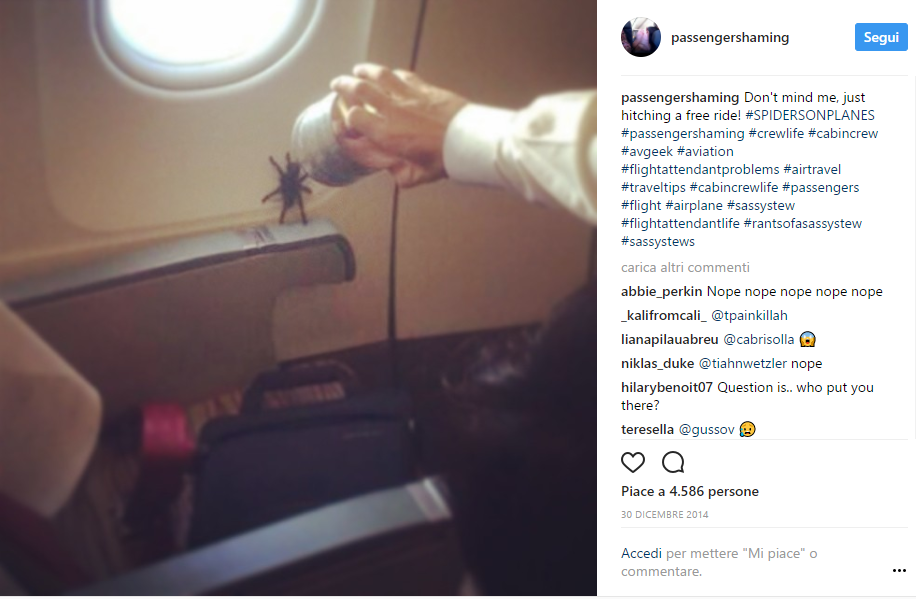Viewport: 916px width, 599px height.
Task: Open abbie_perkin's profile from comments
Action: point(661,292)
